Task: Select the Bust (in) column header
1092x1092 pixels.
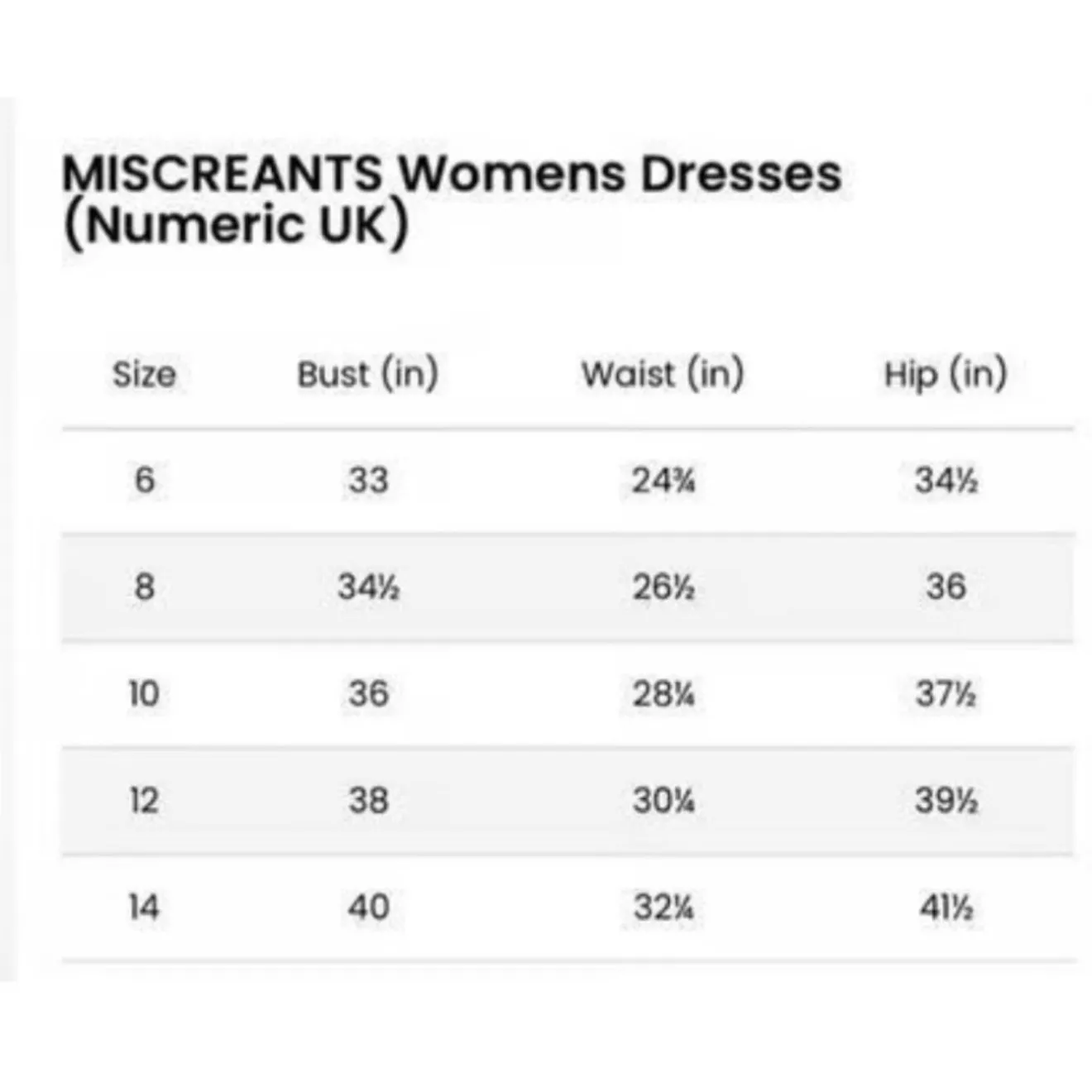Action: pos(367,374)
